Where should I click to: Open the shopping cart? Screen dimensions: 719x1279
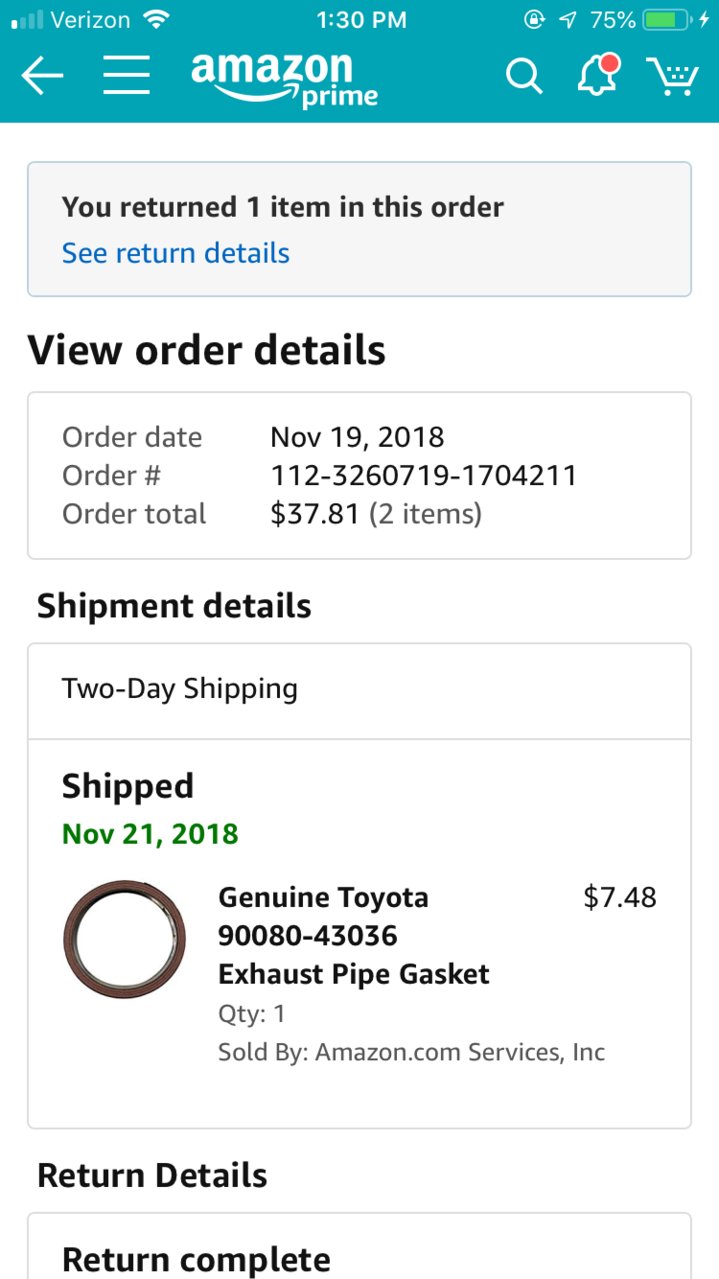672,76
